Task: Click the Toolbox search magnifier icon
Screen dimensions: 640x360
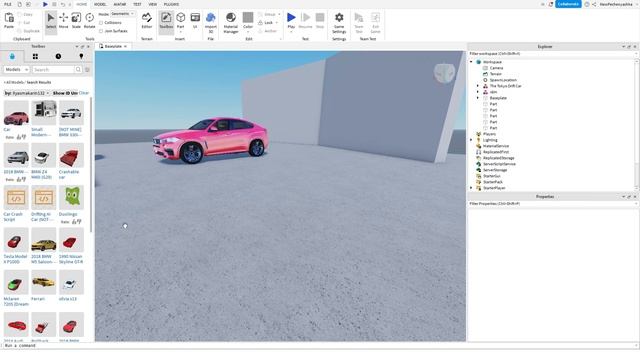Action: coord(78,70)
